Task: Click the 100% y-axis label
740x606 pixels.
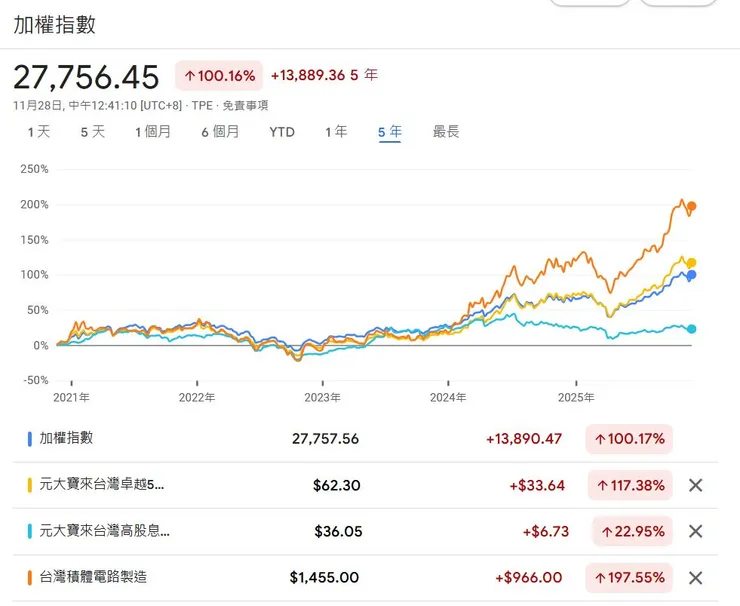Action: click(x=34, y=275)
